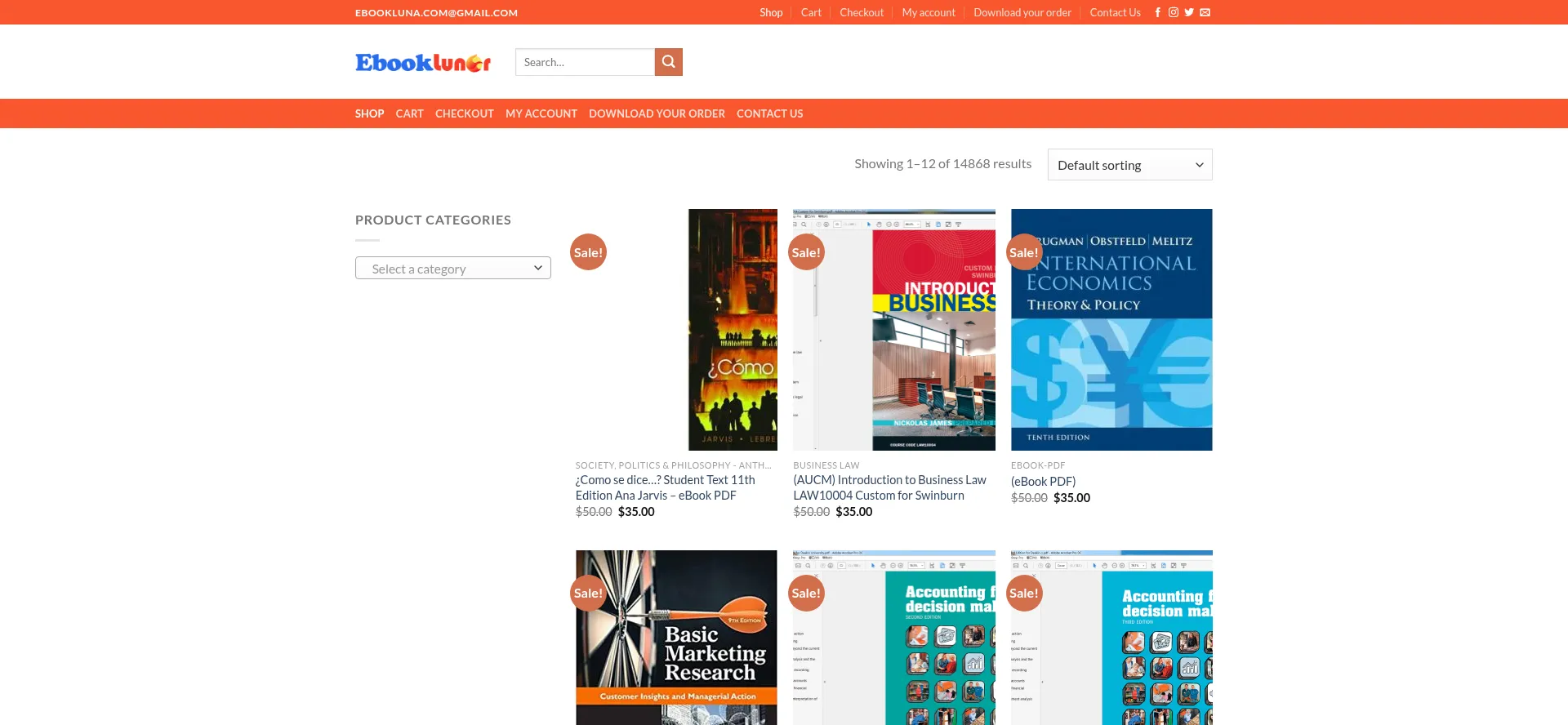Open the Instagram icon link
This screenshot has height=725, width=1568.
tap(1173, 12)
